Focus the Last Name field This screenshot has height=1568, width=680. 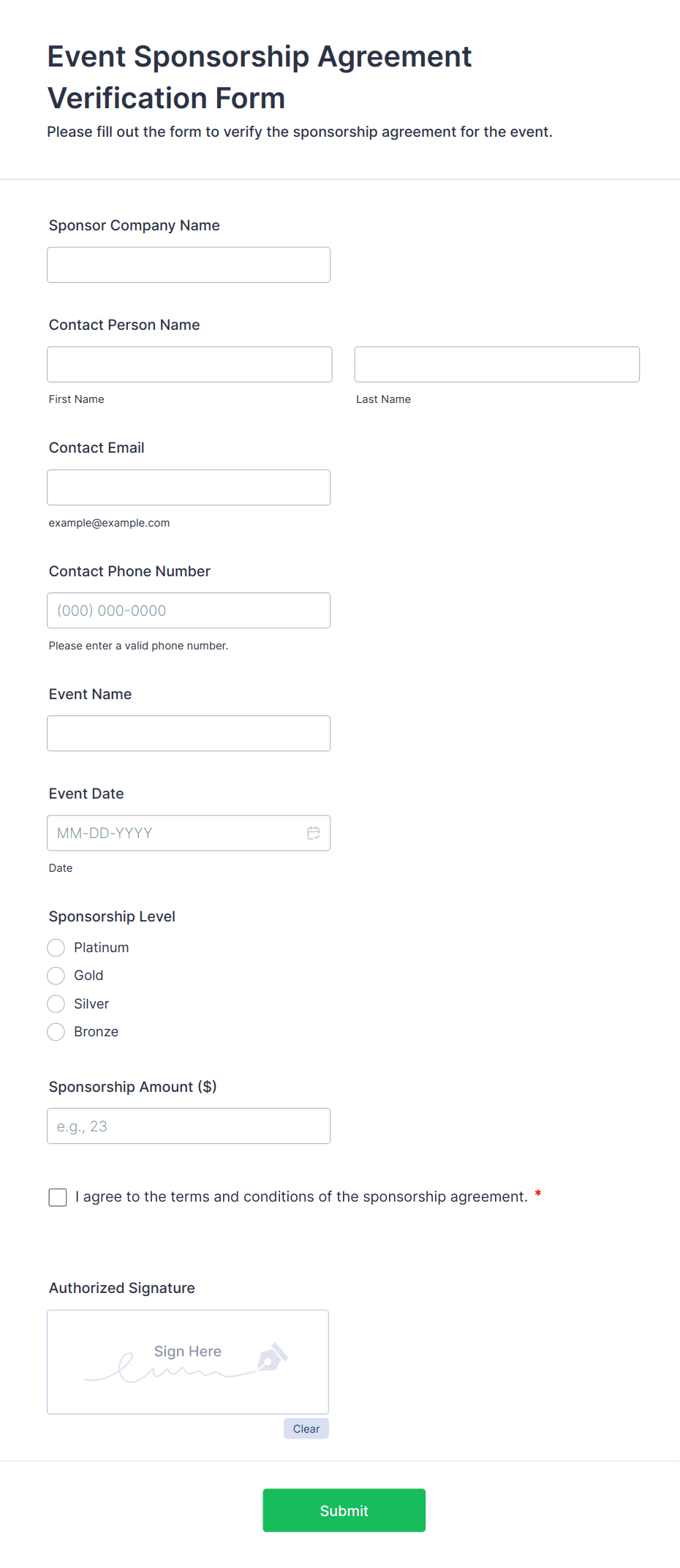[x=496, y=363]
